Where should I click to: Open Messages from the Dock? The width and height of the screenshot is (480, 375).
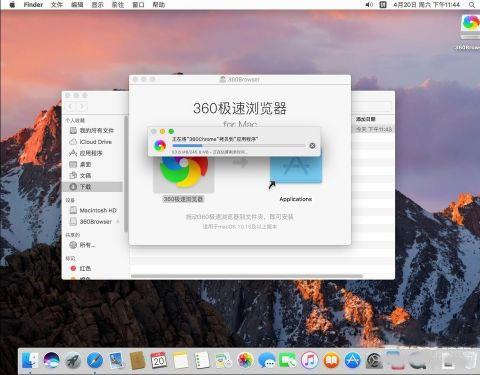coord(267,361)
